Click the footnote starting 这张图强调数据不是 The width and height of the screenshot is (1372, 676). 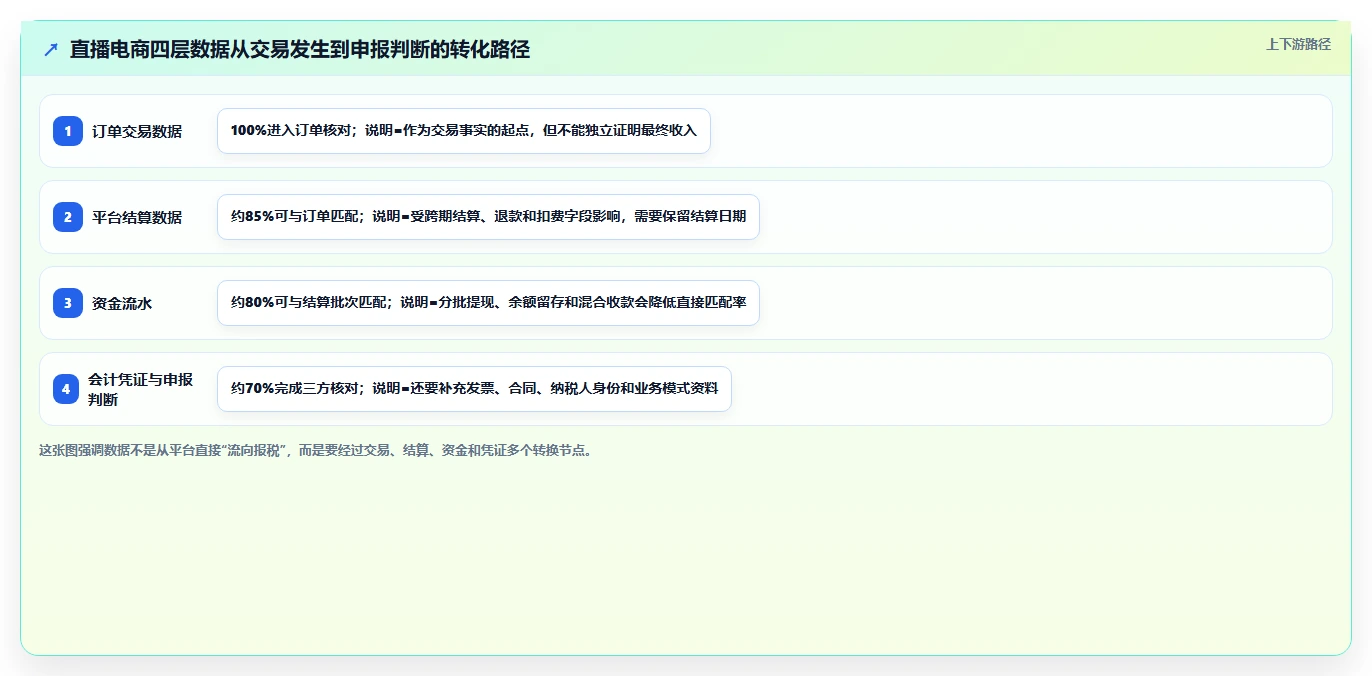pos(317,451)
